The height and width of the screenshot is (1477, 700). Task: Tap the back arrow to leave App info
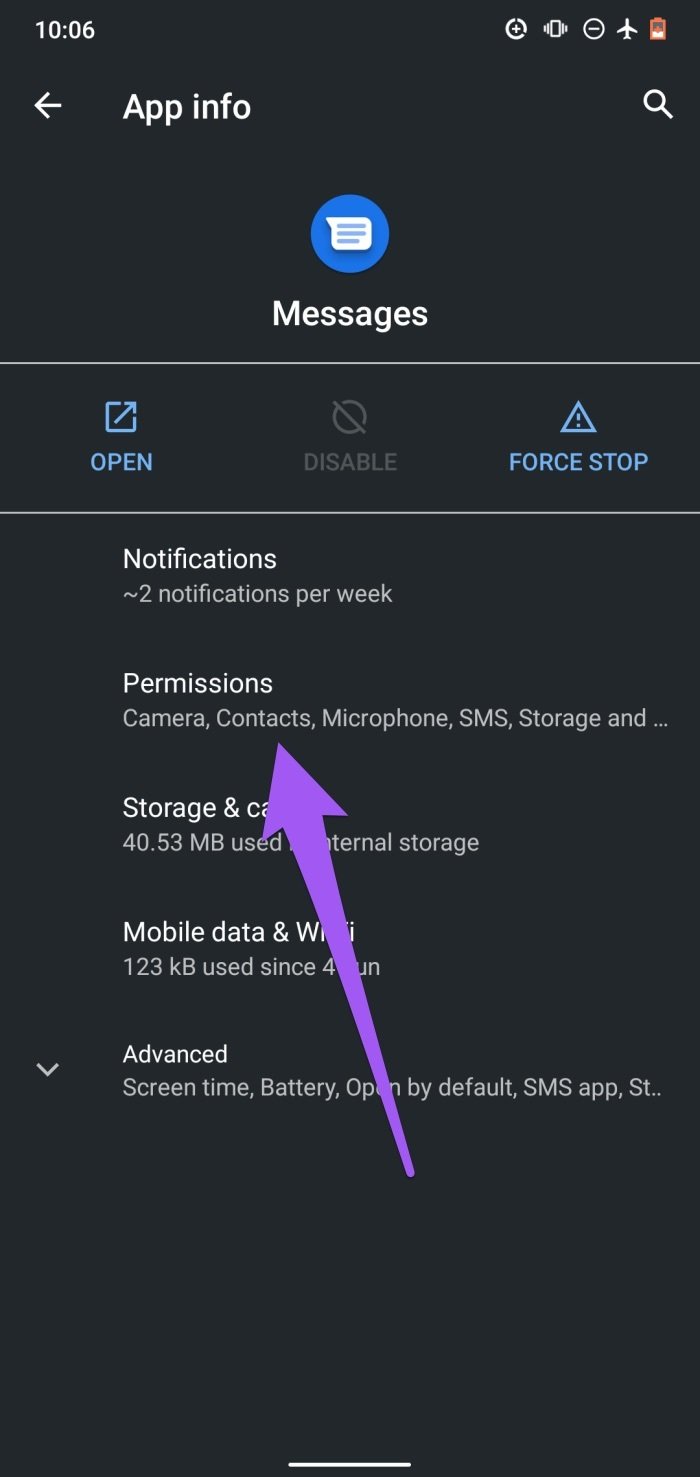point(48,105)
